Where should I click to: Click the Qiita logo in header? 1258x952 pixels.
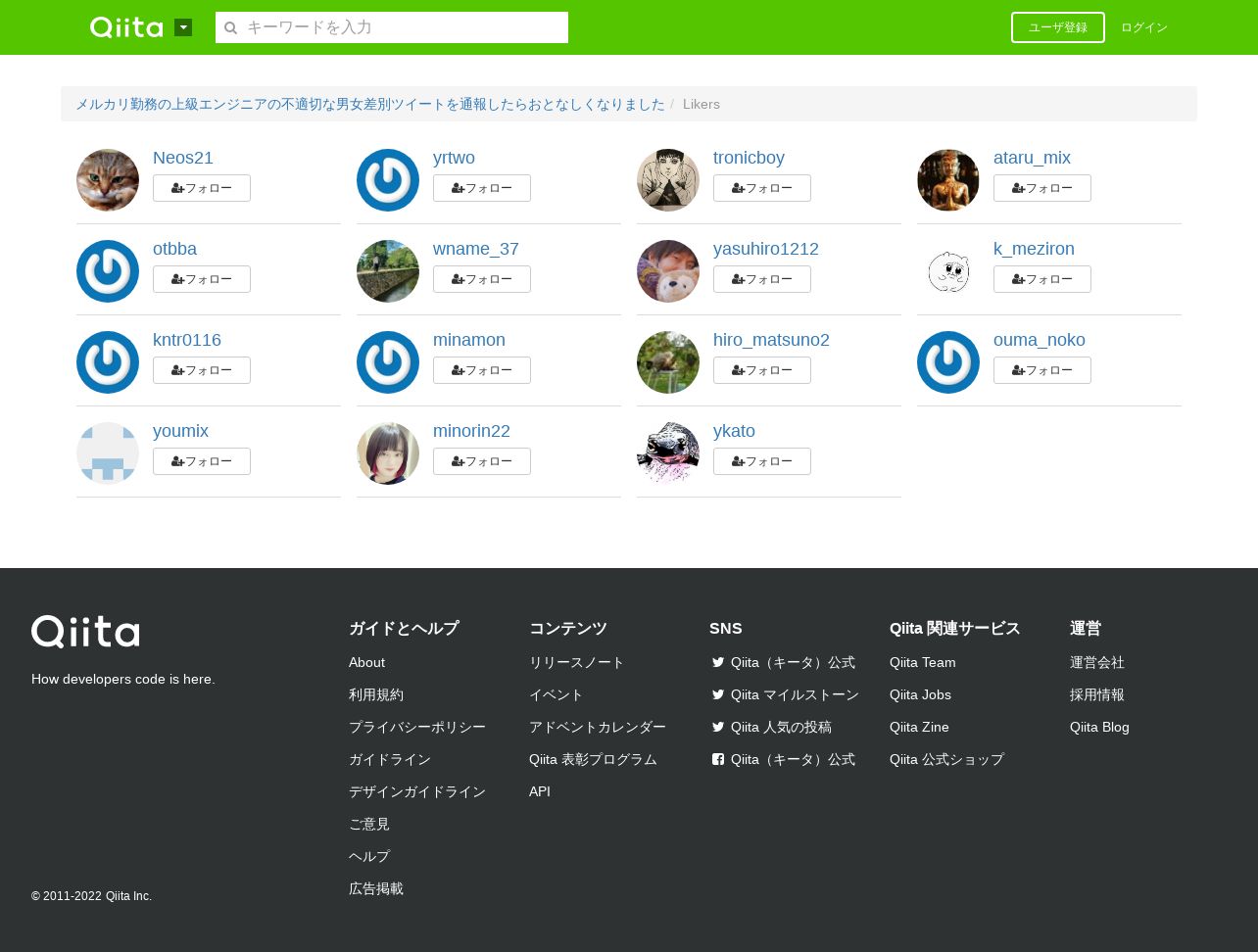click(x=126, y=27)
